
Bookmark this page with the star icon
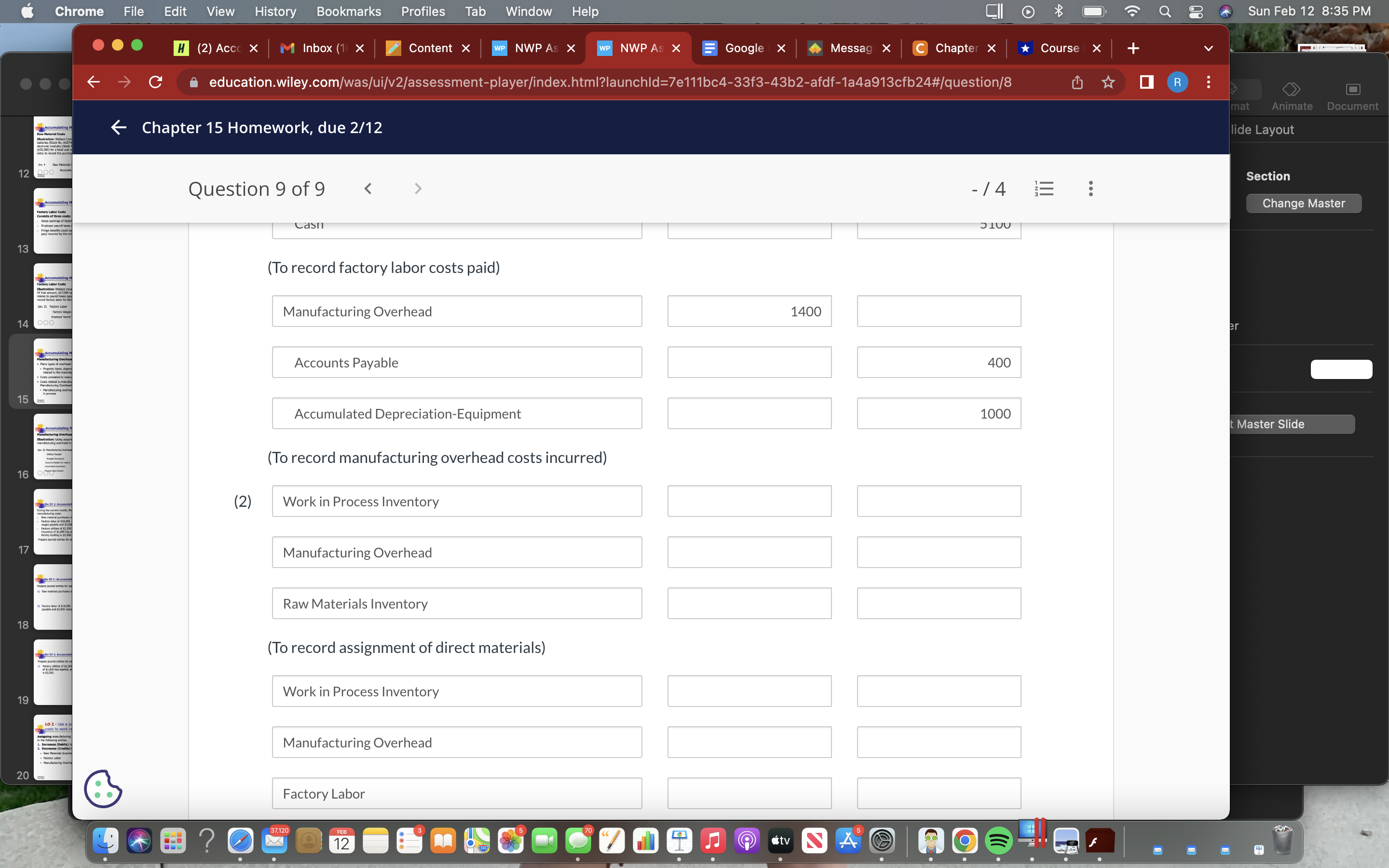[x=1108, y=82]
